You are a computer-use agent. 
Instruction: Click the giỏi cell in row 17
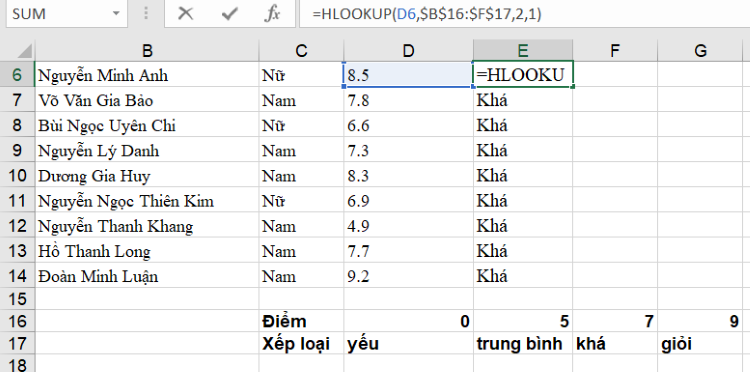(700, 343)
